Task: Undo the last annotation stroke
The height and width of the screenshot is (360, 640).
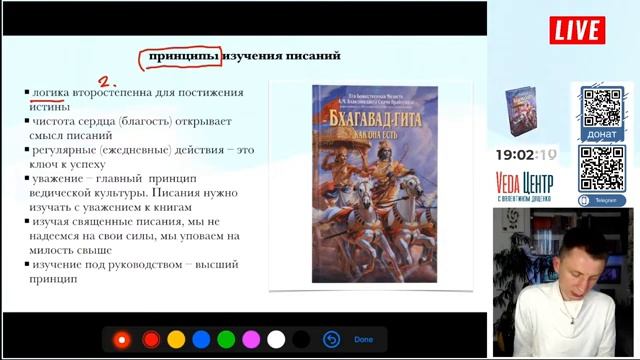Action: click(331, 340)
